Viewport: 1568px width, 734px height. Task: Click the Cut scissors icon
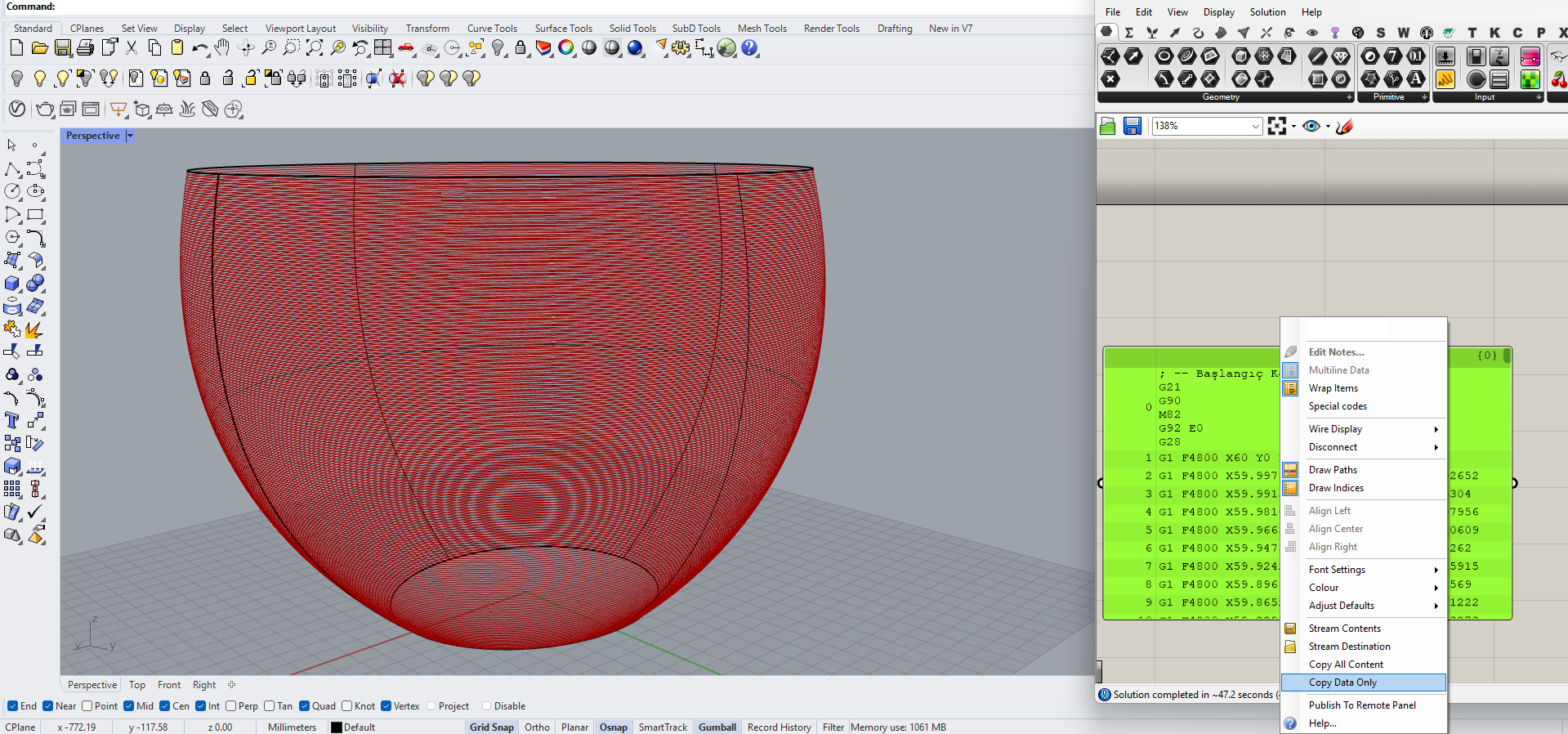point(132,48)
